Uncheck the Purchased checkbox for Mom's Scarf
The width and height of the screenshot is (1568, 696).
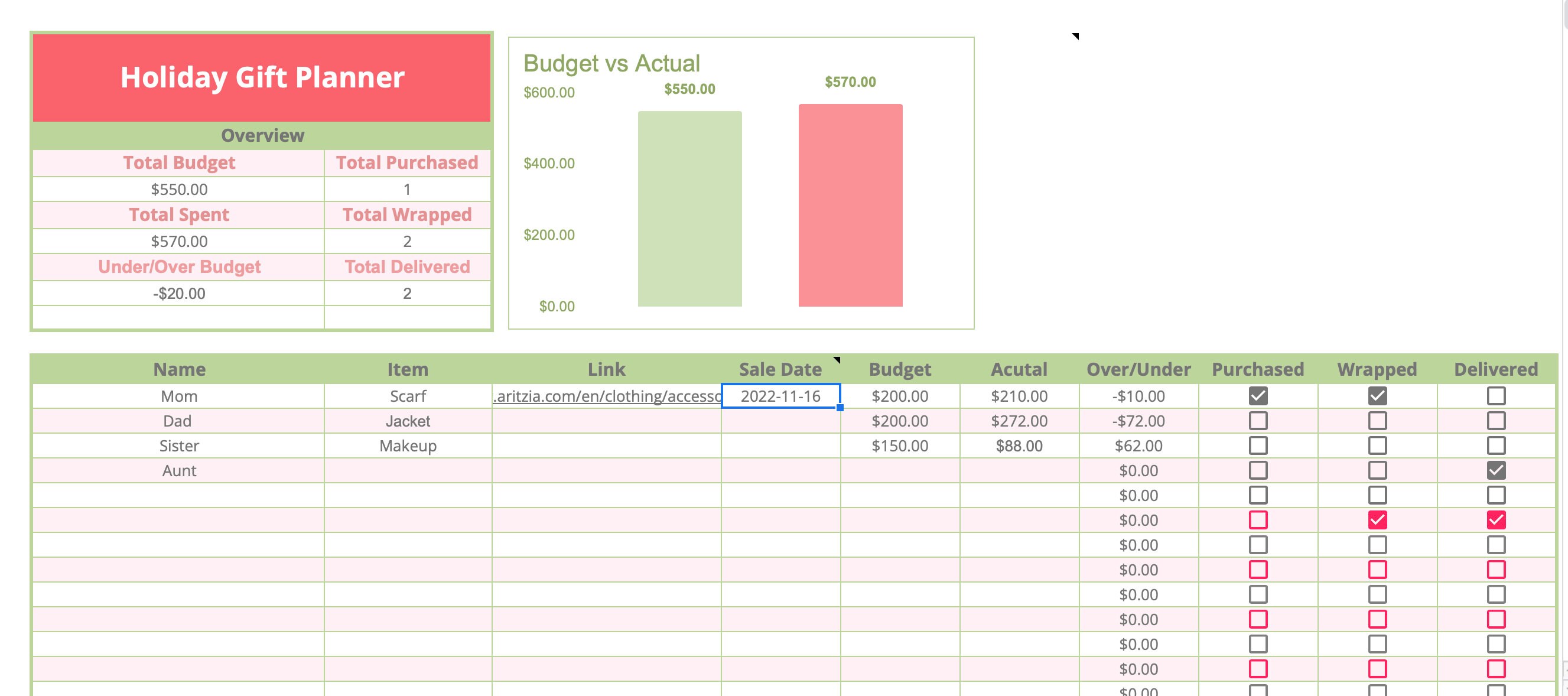point(1258,396)
